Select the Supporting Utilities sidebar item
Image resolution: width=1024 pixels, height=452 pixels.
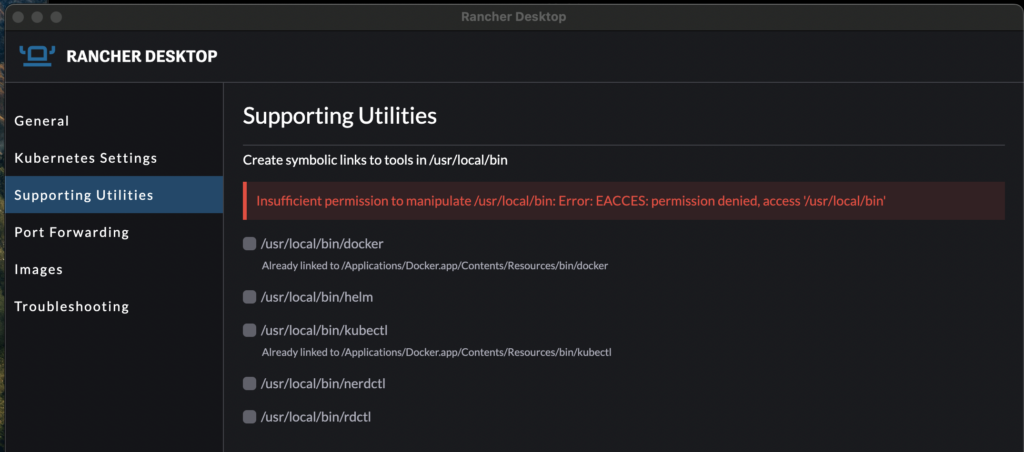[114, 195]
